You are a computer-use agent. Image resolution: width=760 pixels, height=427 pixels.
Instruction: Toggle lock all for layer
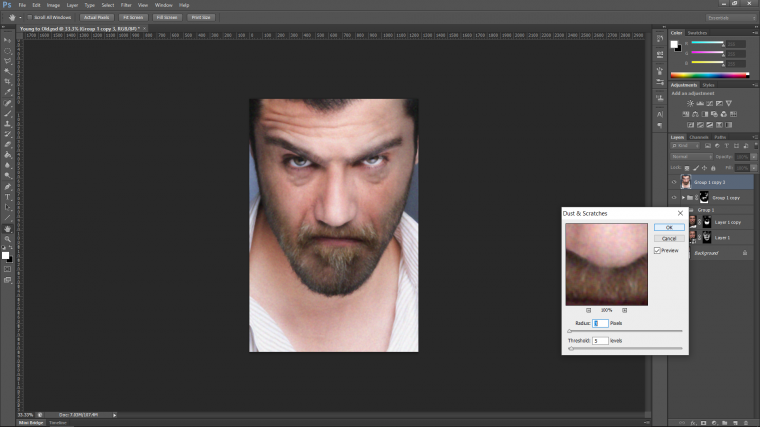click(713, 168)
